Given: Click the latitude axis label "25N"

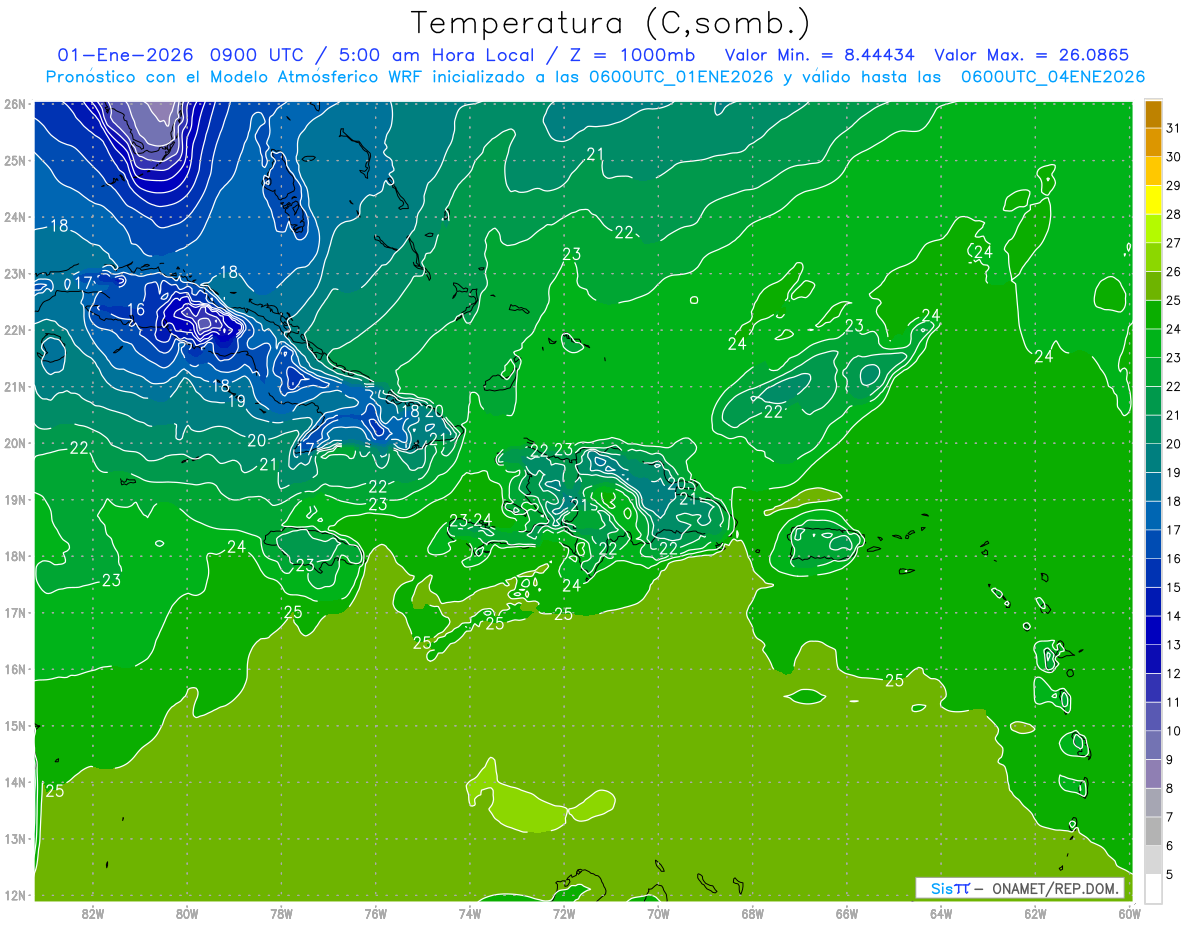Looking at the screenshot, I should (14, 160).
